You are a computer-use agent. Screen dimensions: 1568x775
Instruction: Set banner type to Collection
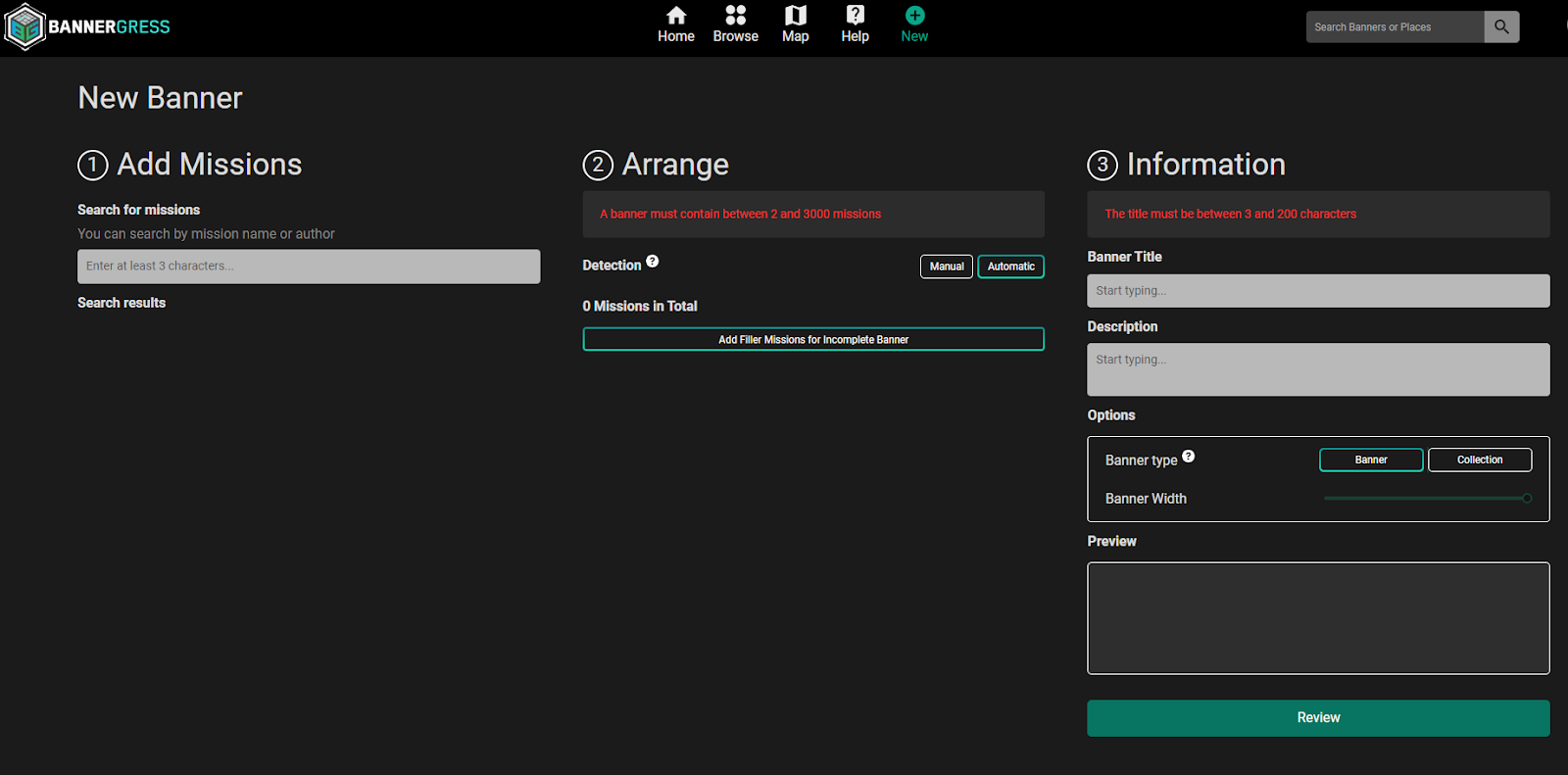(x=1479, y=460)
